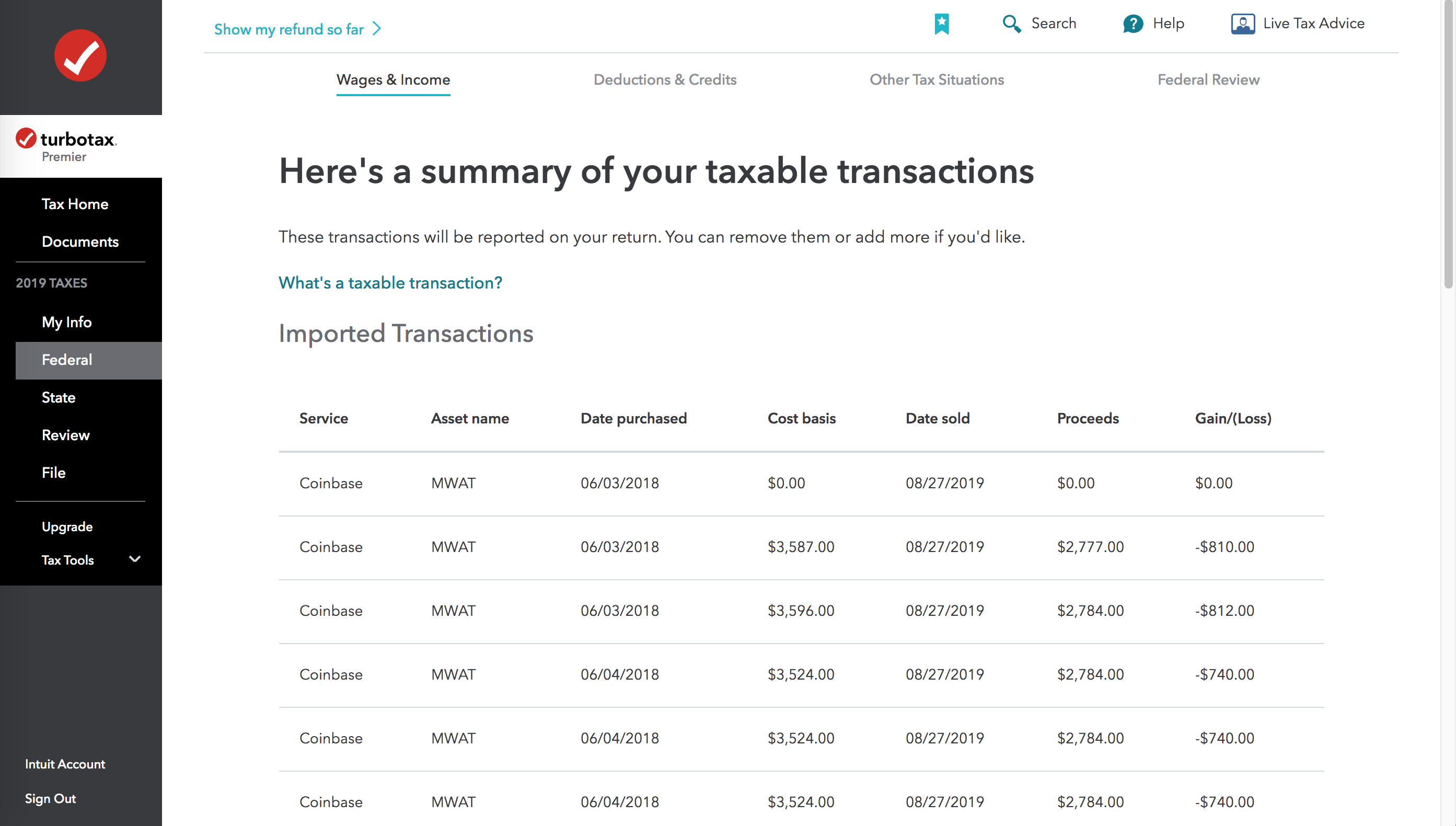Click arrow beside Show my refund
This screenshot has height=826, width=1456.
click(376, 29)
